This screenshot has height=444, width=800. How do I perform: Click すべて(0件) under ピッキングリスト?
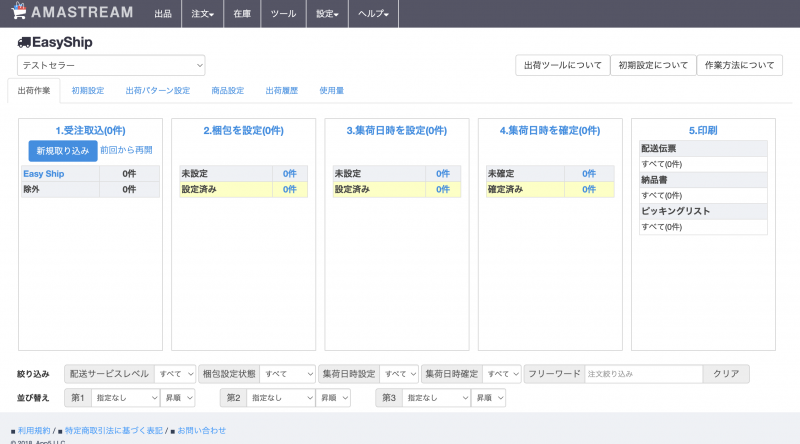pyautogui.click(x=662, y=227)
